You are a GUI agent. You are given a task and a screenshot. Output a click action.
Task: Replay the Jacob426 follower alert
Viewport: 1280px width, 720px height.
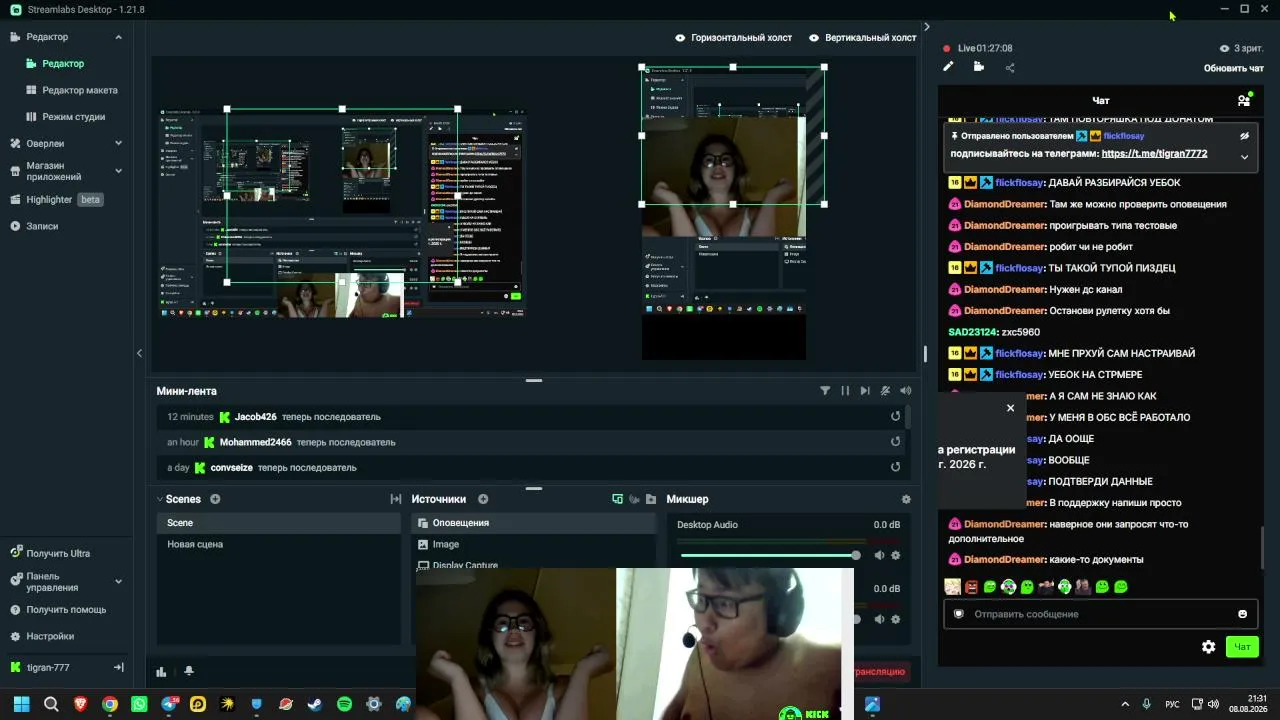[x=895, y=417]
